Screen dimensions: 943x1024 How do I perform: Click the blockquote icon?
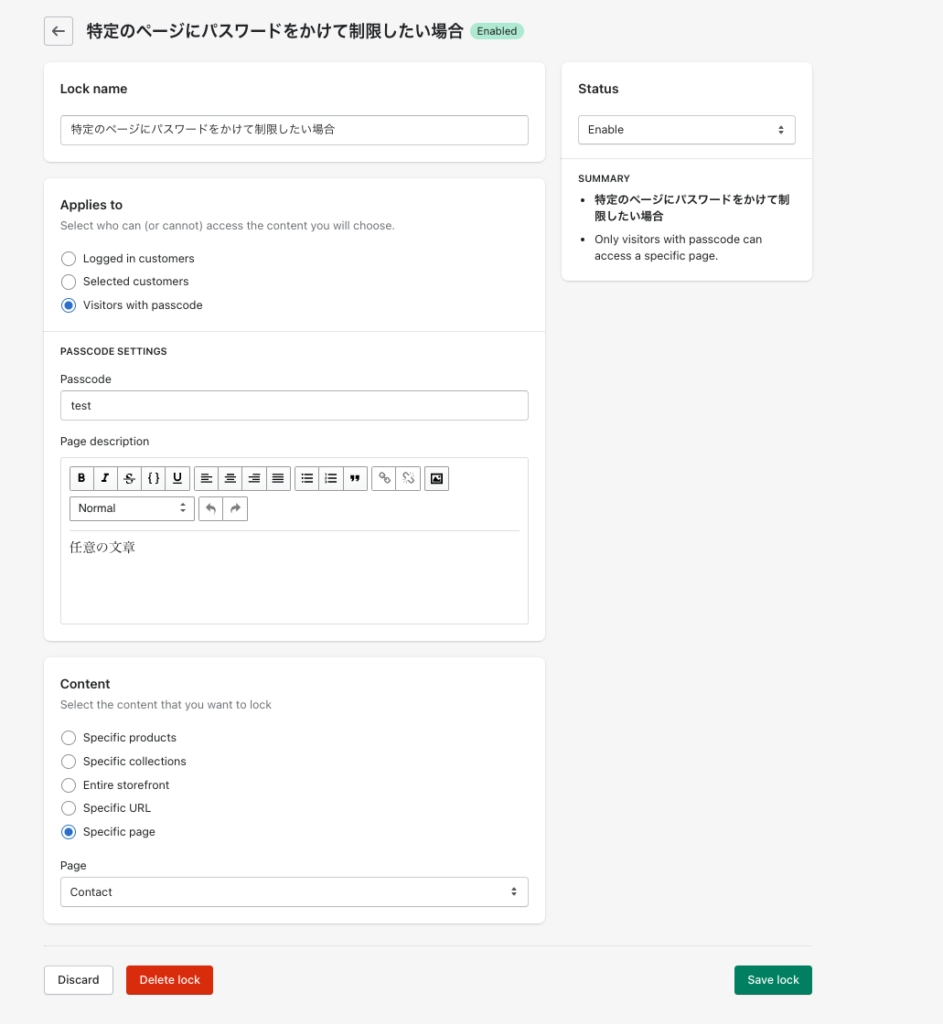click(x=355, y=478)
